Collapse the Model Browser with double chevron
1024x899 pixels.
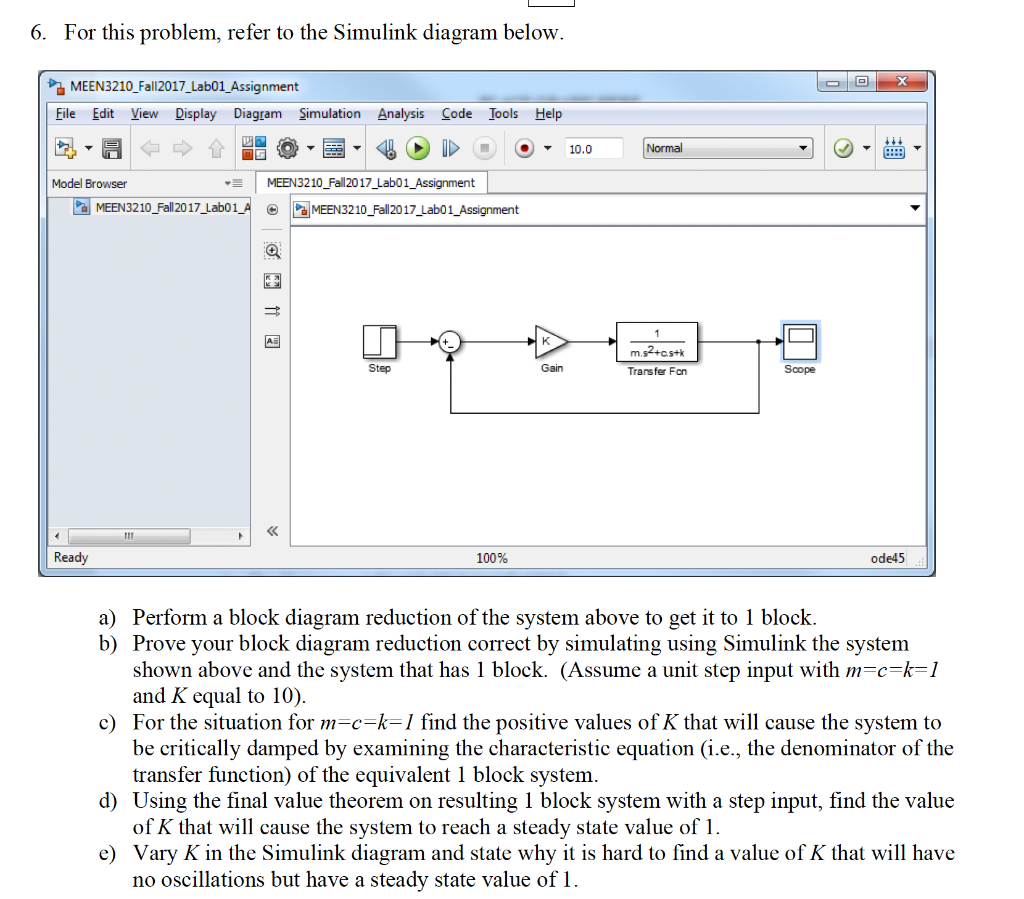272,531
